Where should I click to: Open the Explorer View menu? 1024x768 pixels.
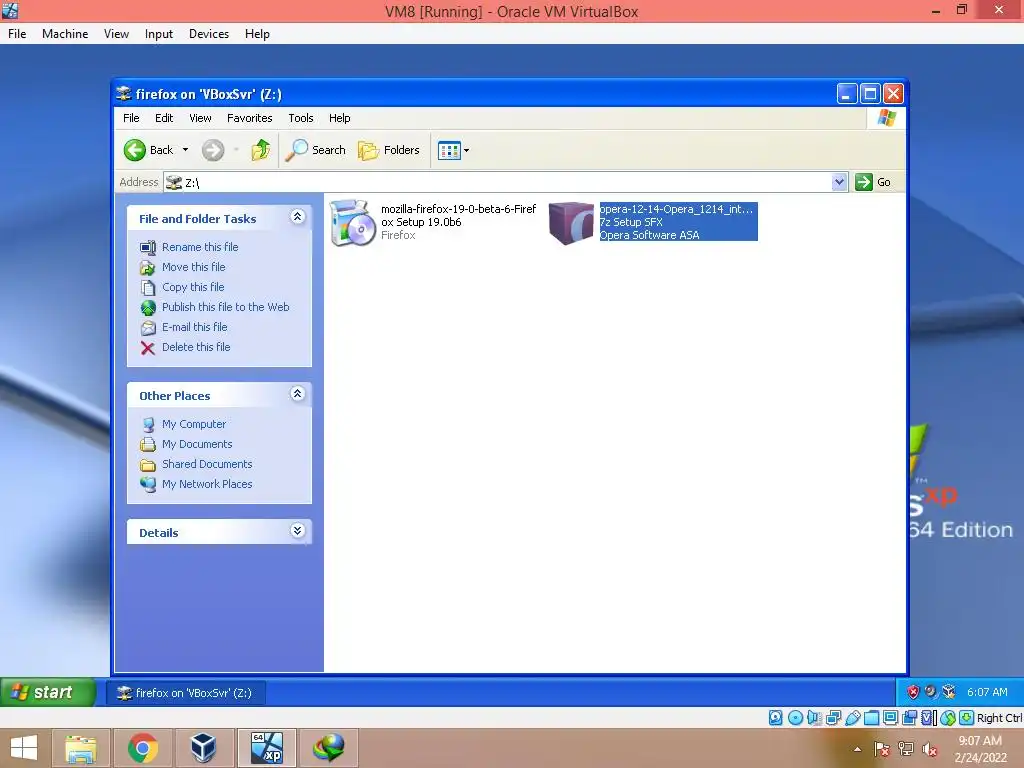[x=200, y=118]
